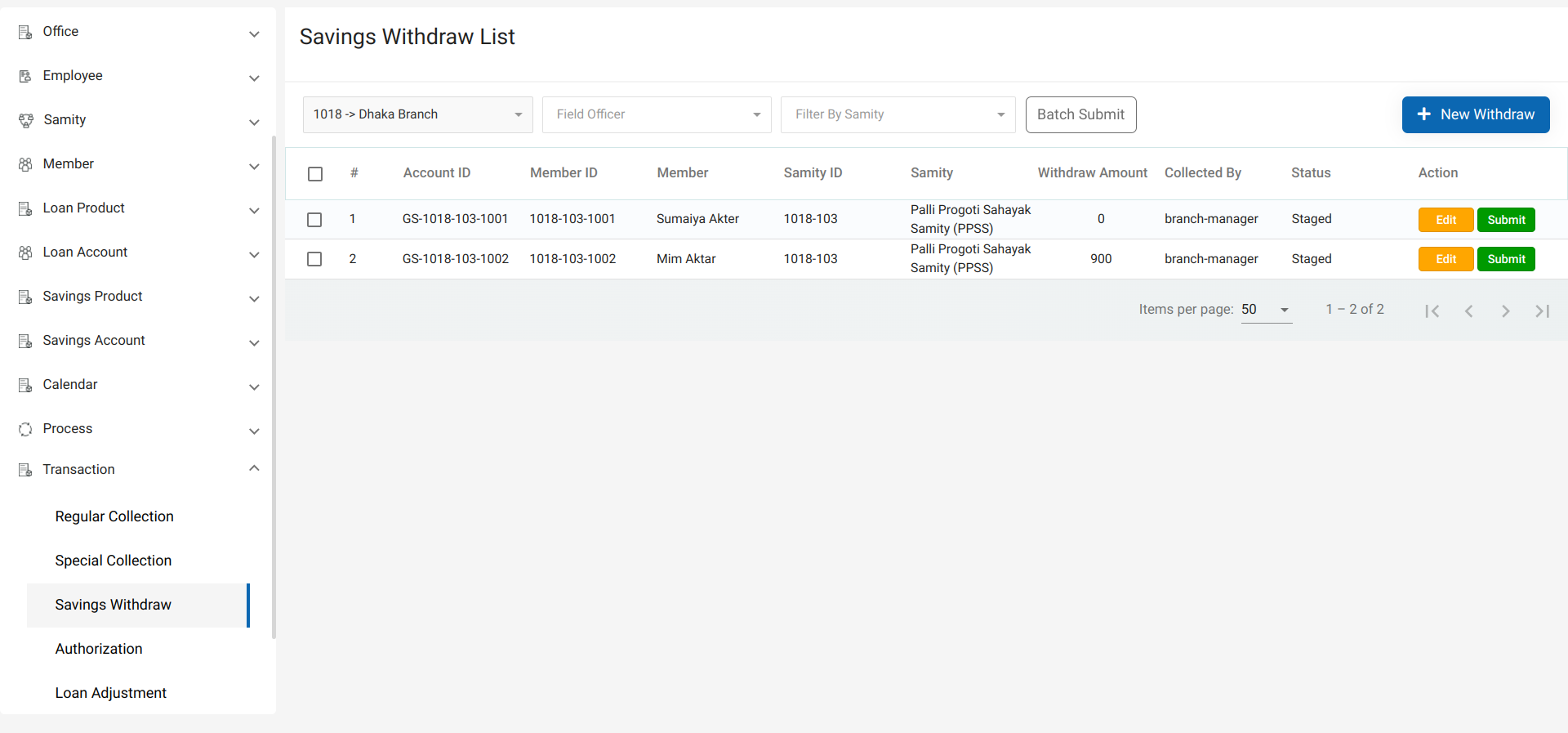
Task: Open Regular Collection submenu item
Action: 114,516
